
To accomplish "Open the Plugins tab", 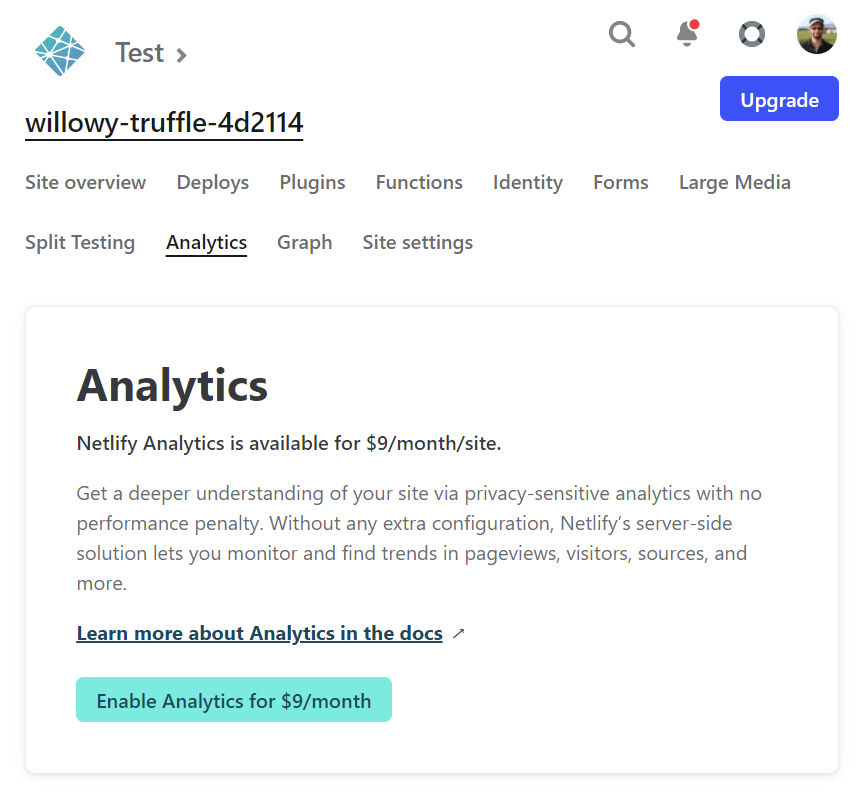I will (313, 182).
